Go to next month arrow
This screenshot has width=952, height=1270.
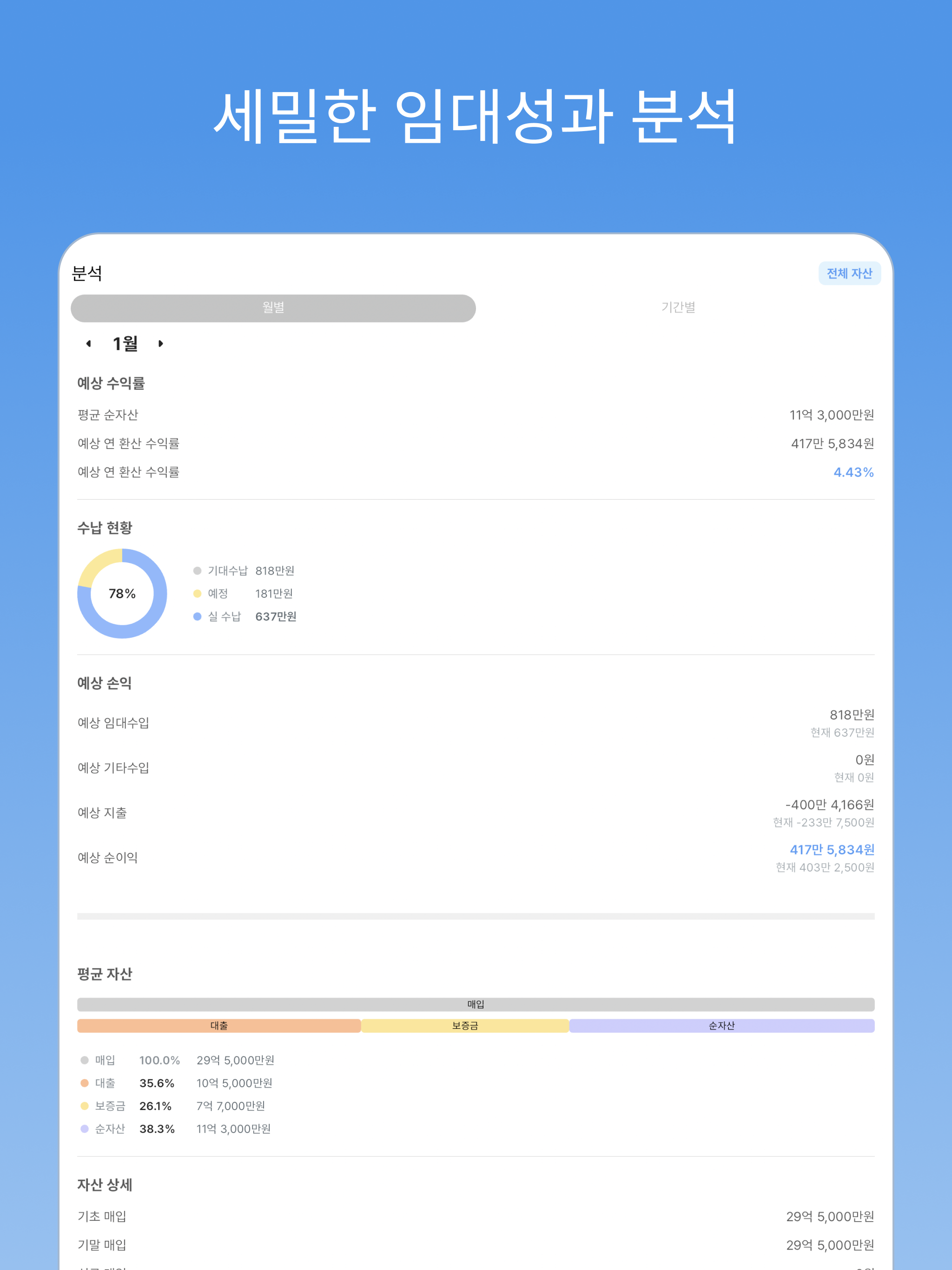point(161,344)
